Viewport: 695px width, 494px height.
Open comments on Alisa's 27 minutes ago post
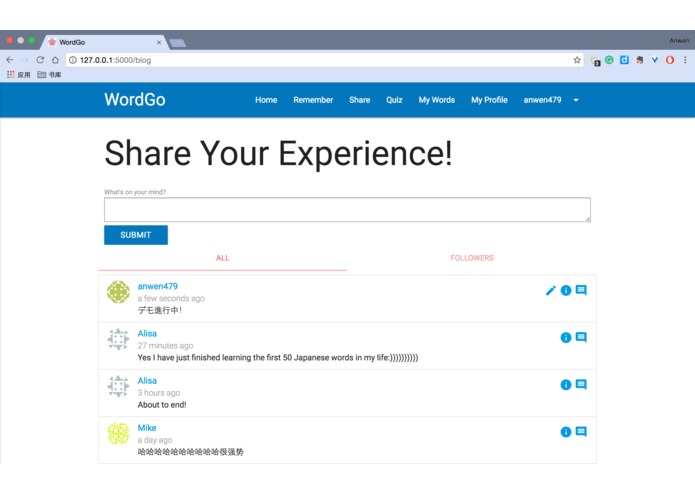click(x=581, y=338)
